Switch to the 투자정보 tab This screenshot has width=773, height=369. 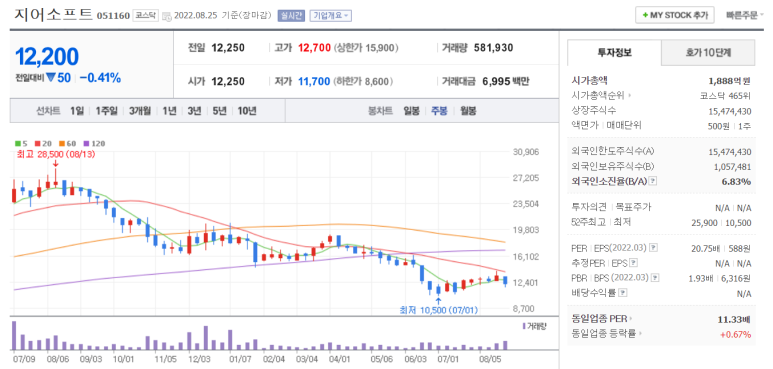pyautogui.click(x=614, y=52)
